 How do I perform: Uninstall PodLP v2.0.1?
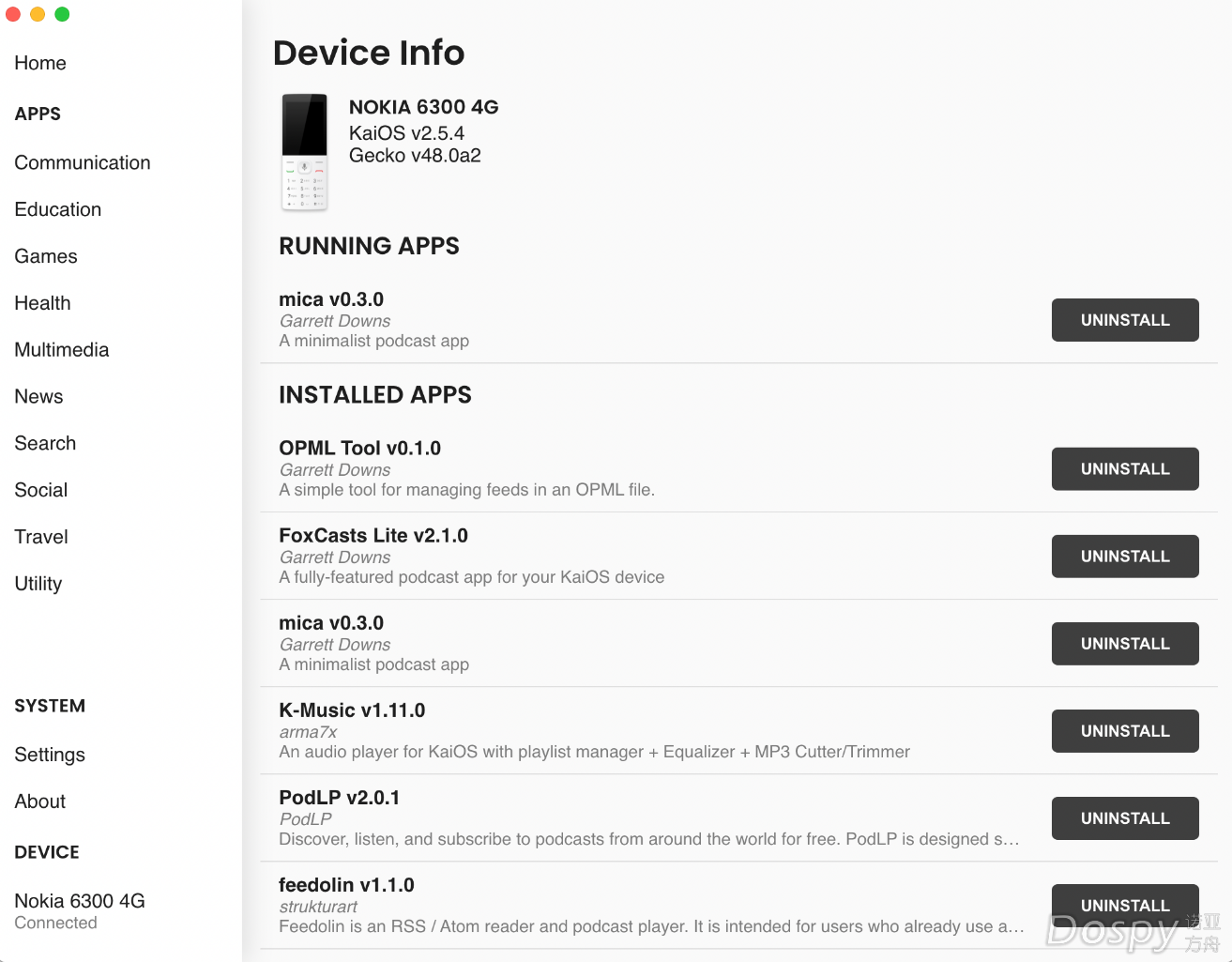click(1125, 818)
